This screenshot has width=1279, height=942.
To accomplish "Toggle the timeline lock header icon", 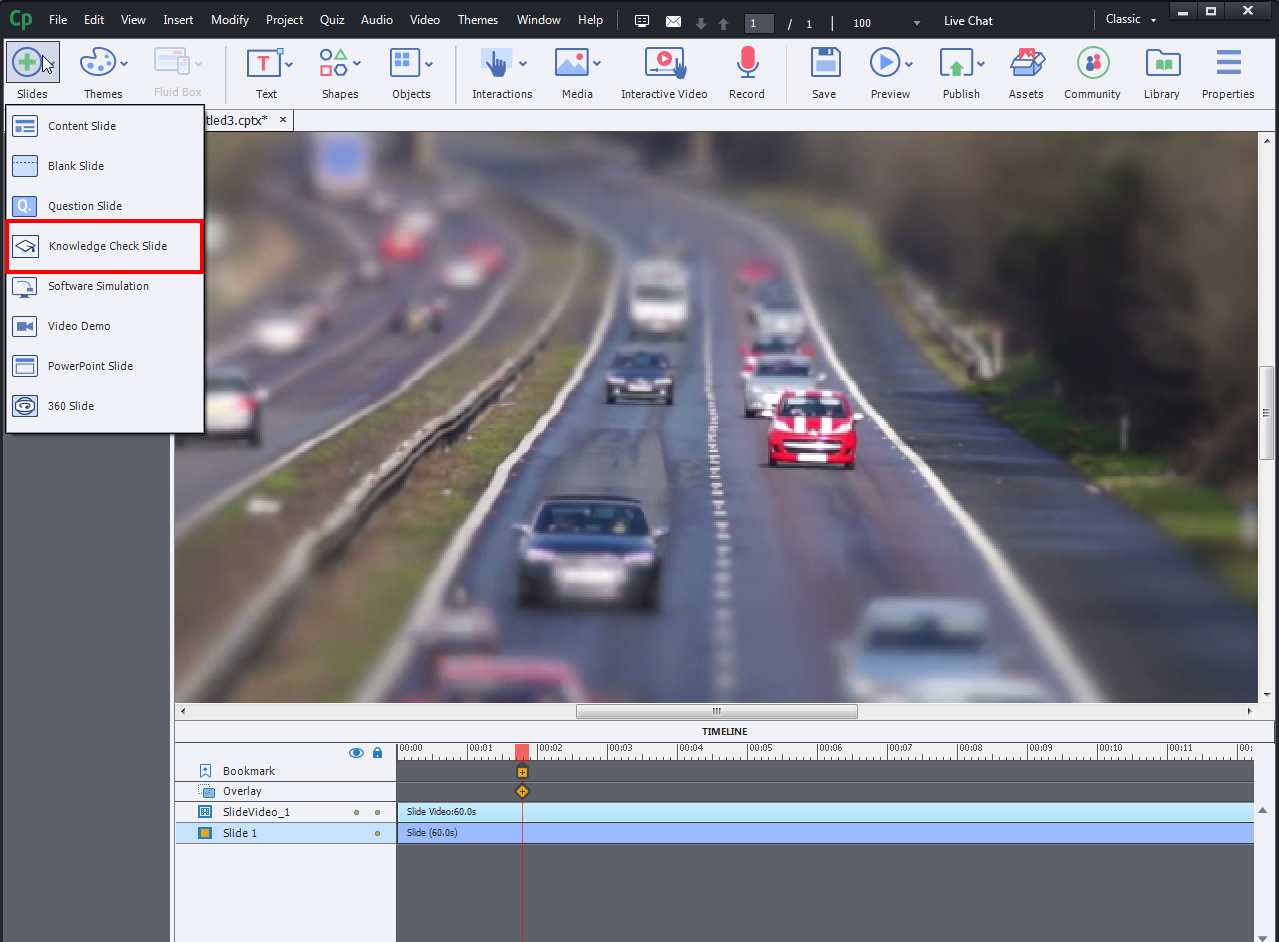I will tap(377, 753).
